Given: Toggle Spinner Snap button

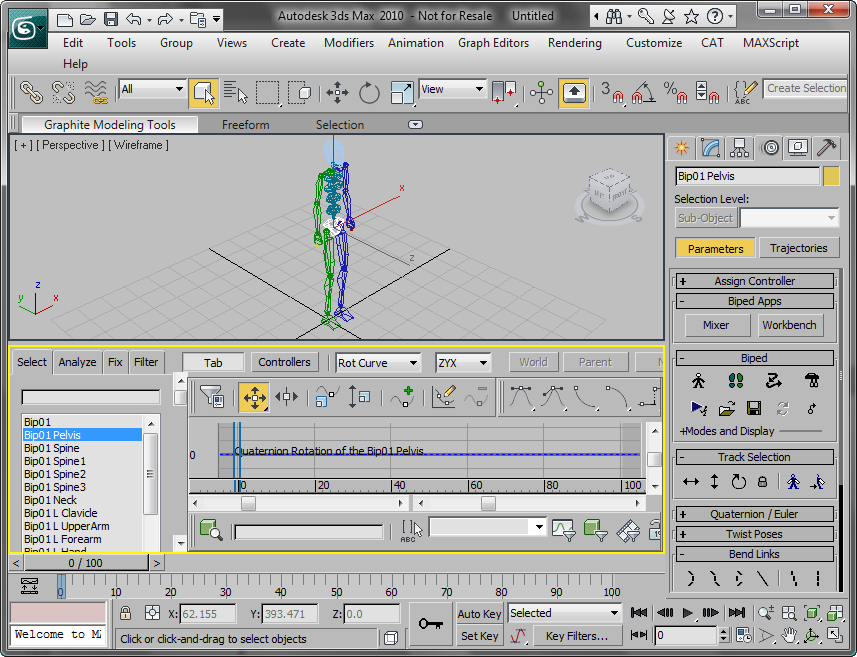Looking at the screenshot, I should [x=707, y=92].
